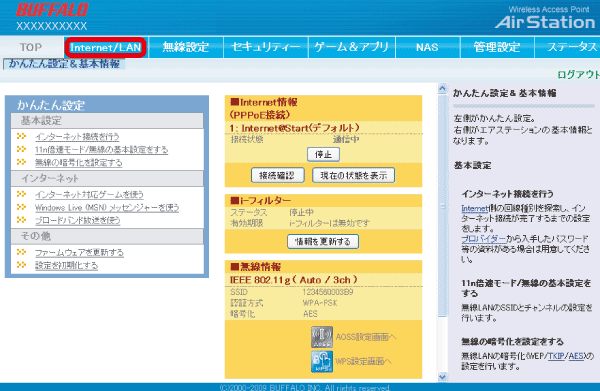
Task: Click the scrollbar up arrow
Action: 442,89
